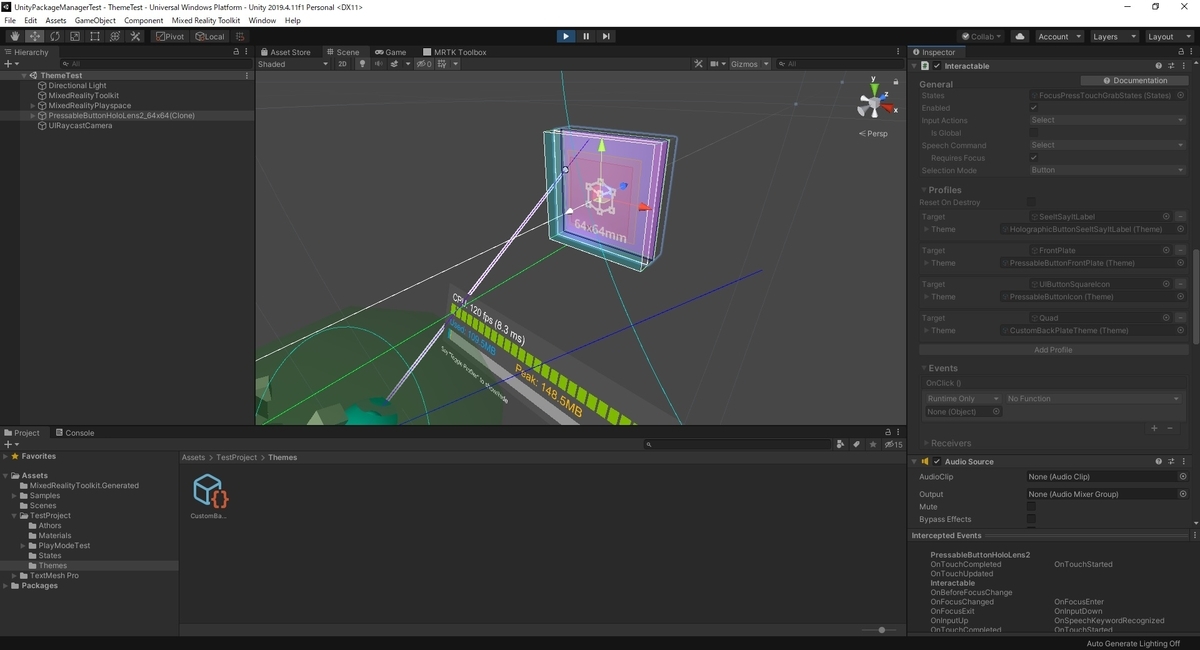Select the Scale tool
The width and height of the screenshot is (1200, 650).
click(74, 36)
